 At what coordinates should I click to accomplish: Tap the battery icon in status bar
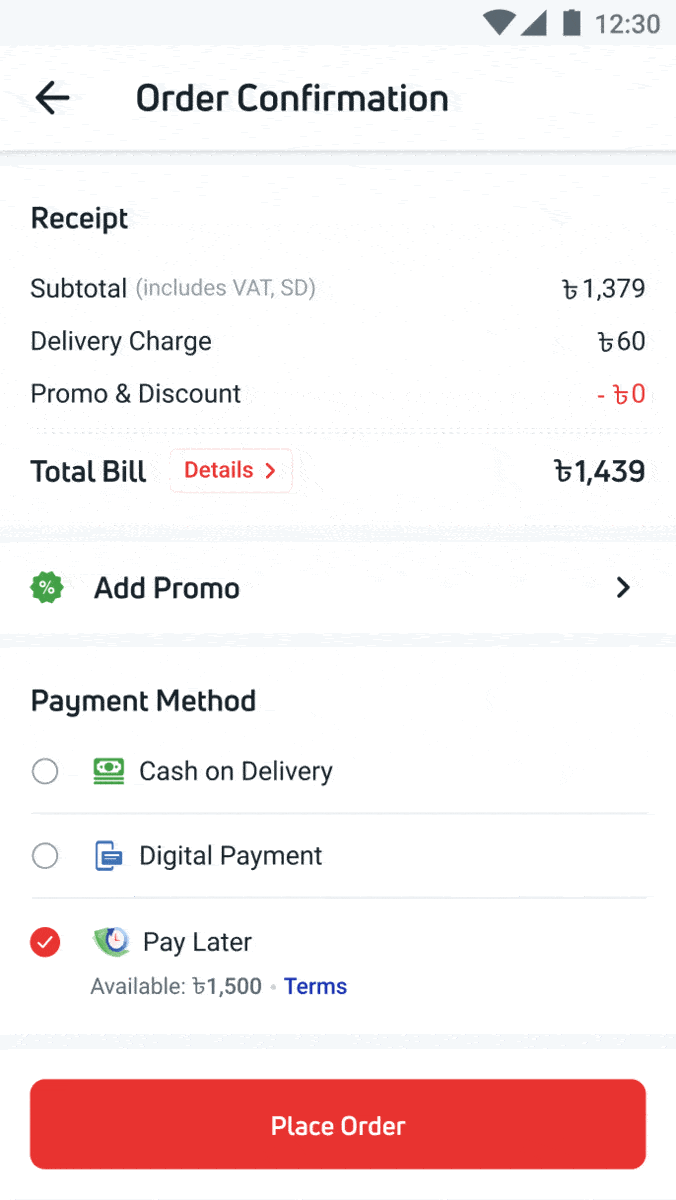coord(572,23)
